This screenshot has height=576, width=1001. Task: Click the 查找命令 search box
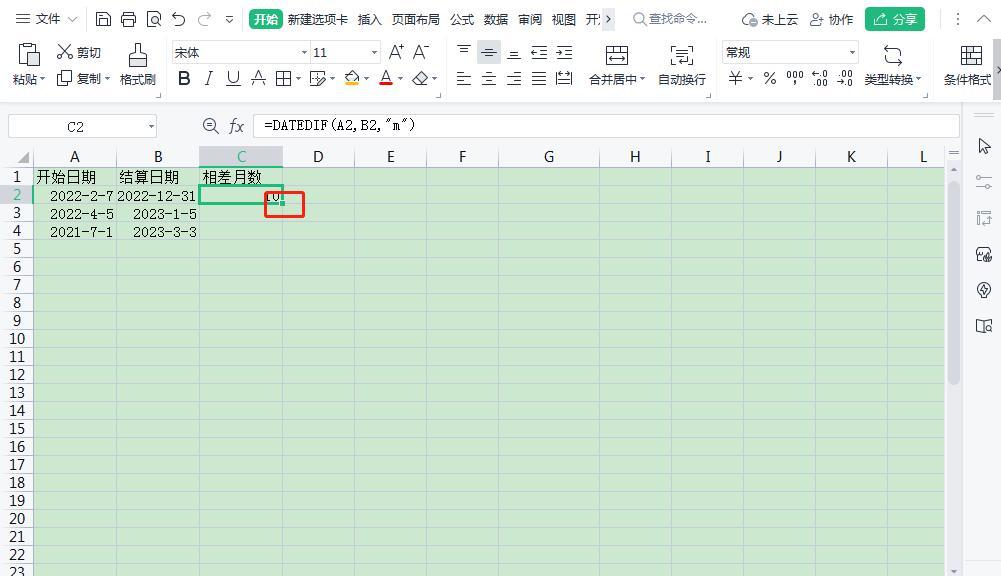pyautogui.click(x=670, y=19)
